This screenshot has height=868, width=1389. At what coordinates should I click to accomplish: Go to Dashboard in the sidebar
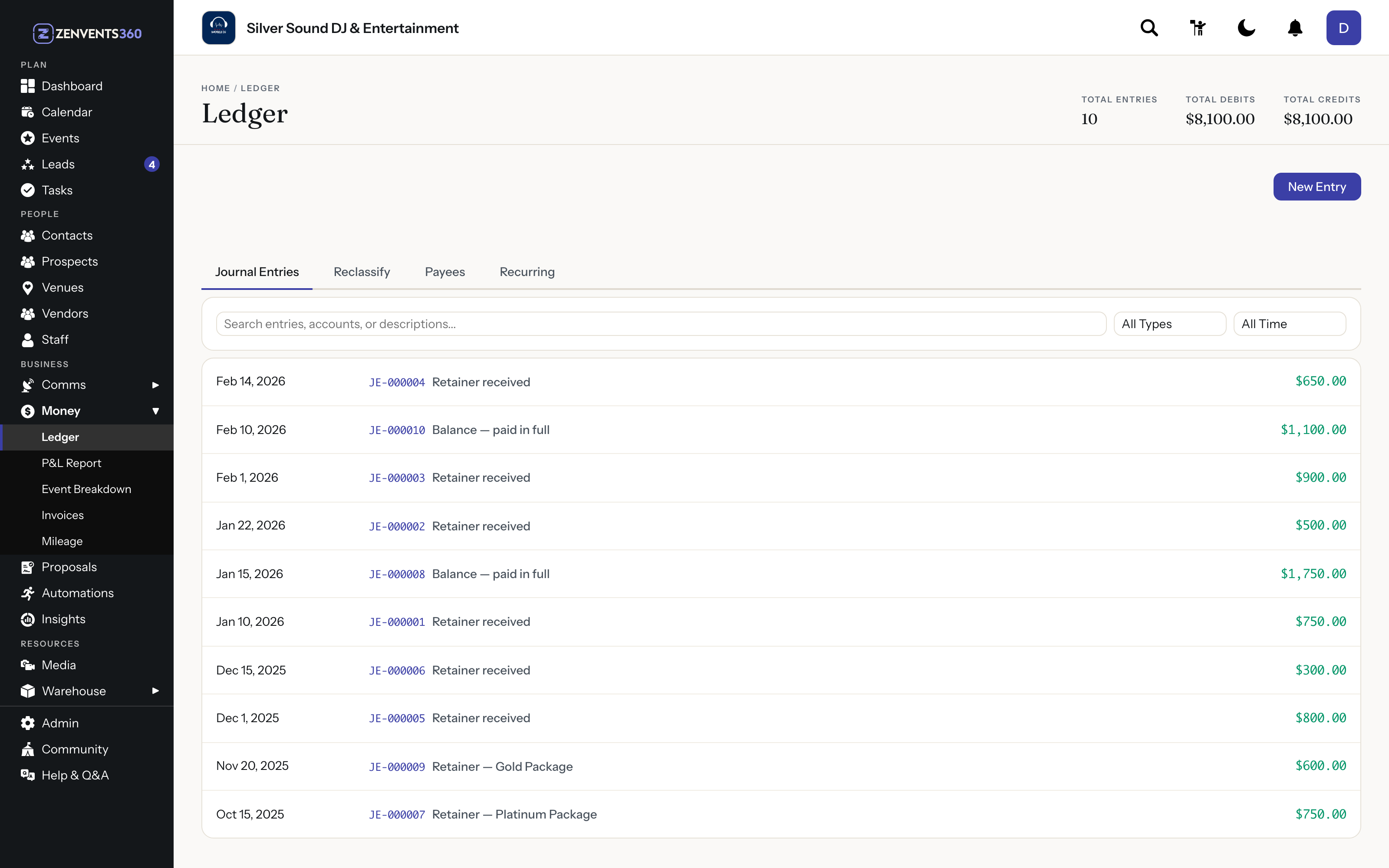click(87, 86)
